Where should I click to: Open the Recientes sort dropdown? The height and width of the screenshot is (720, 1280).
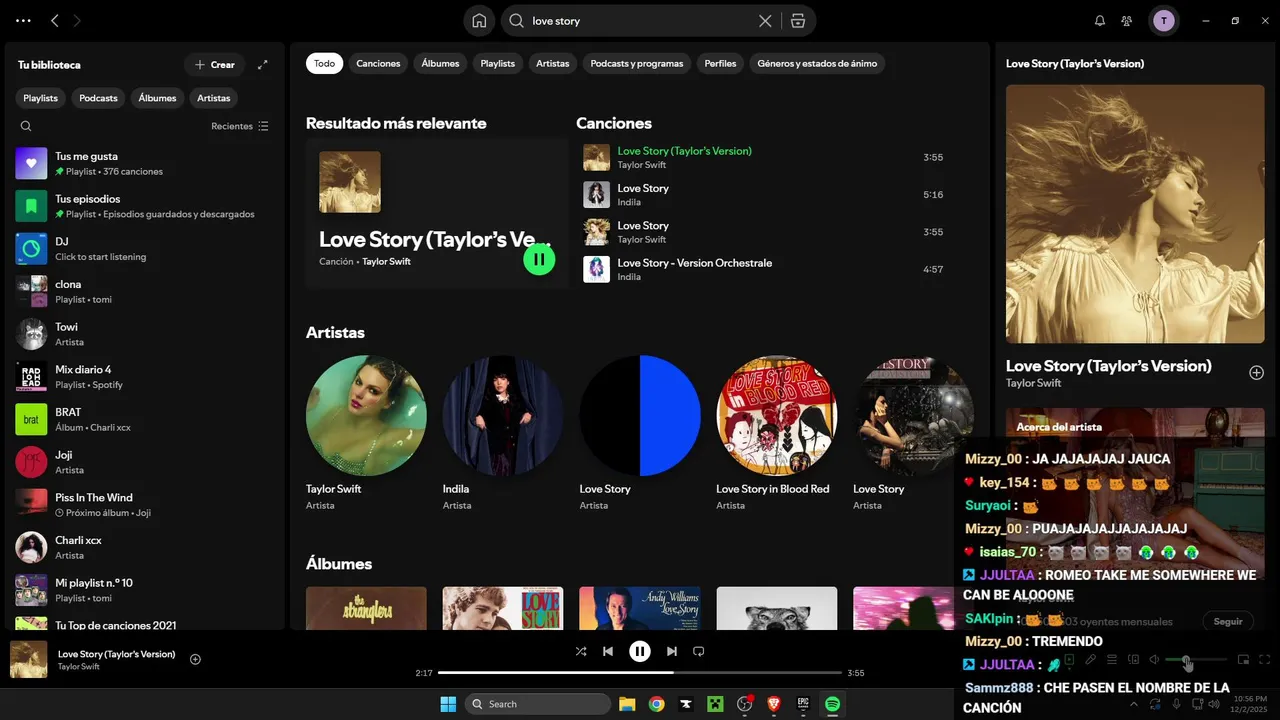pos(240,126)
